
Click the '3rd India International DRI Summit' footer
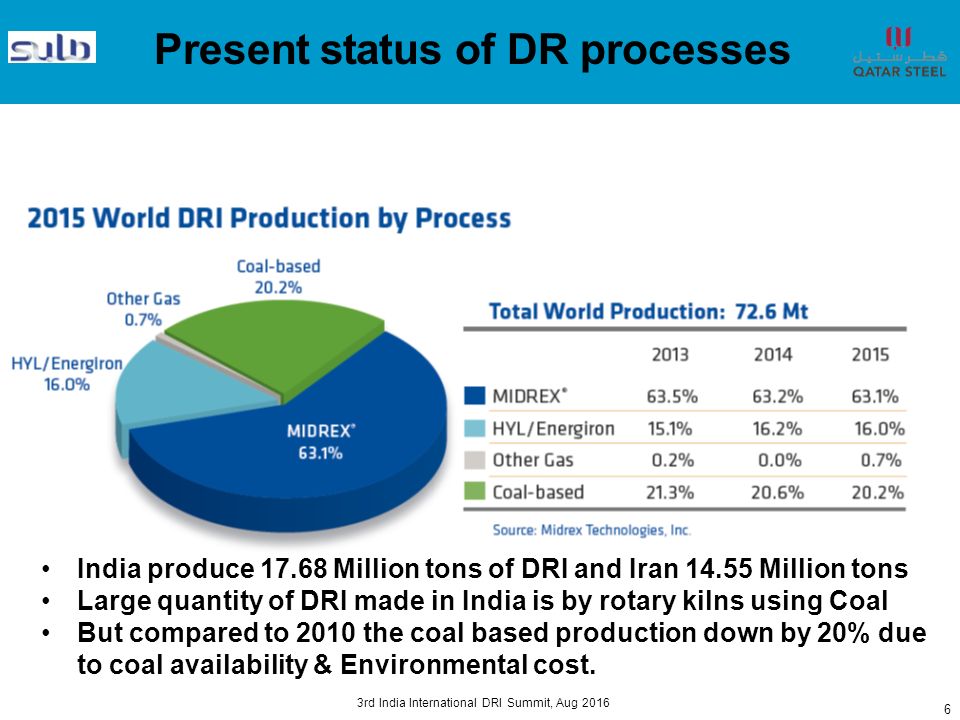pyautogui.click(x=483, y=703)
